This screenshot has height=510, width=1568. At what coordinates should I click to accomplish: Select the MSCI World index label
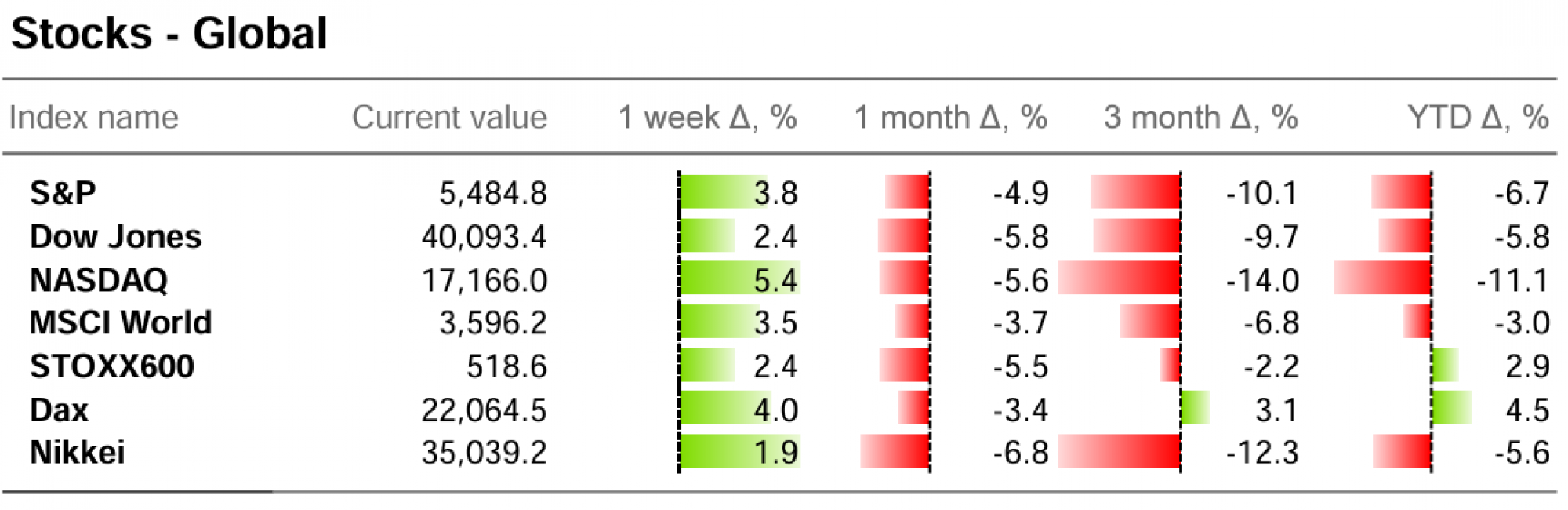120,323
